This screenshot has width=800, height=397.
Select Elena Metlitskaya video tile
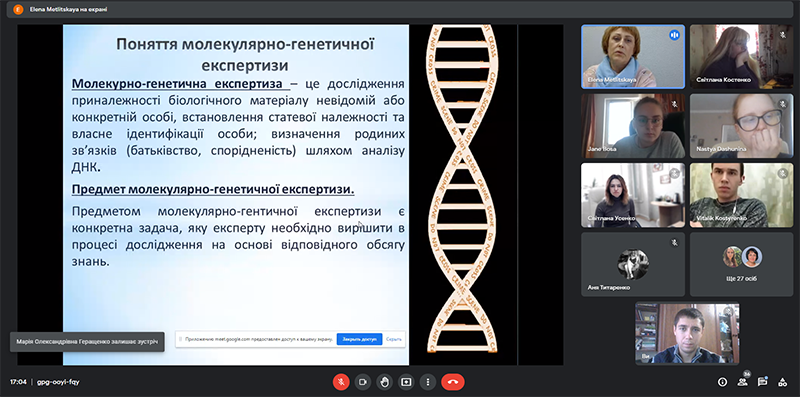click(633, 56)
